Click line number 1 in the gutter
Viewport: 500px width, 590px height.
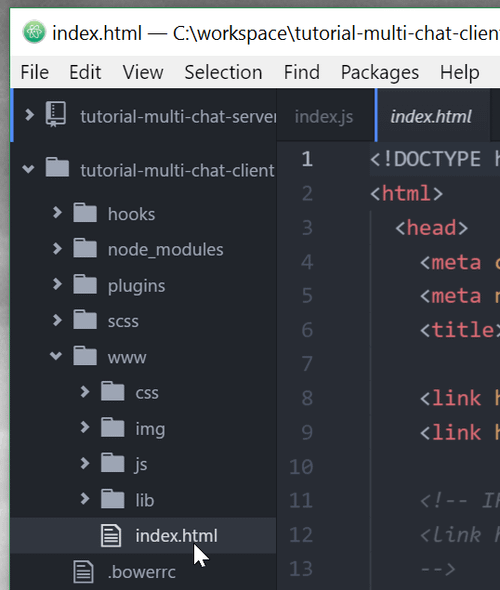pos(307,159)
